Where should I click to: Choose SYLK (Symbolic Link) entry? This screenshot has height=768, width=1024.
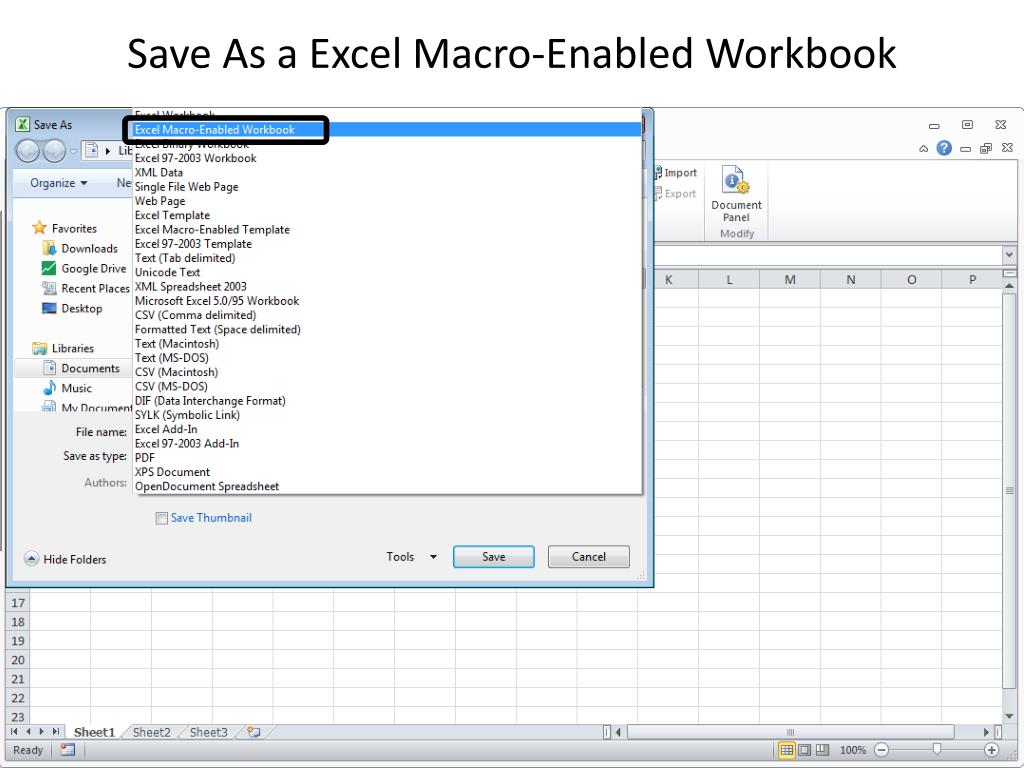tap(387, 415)
